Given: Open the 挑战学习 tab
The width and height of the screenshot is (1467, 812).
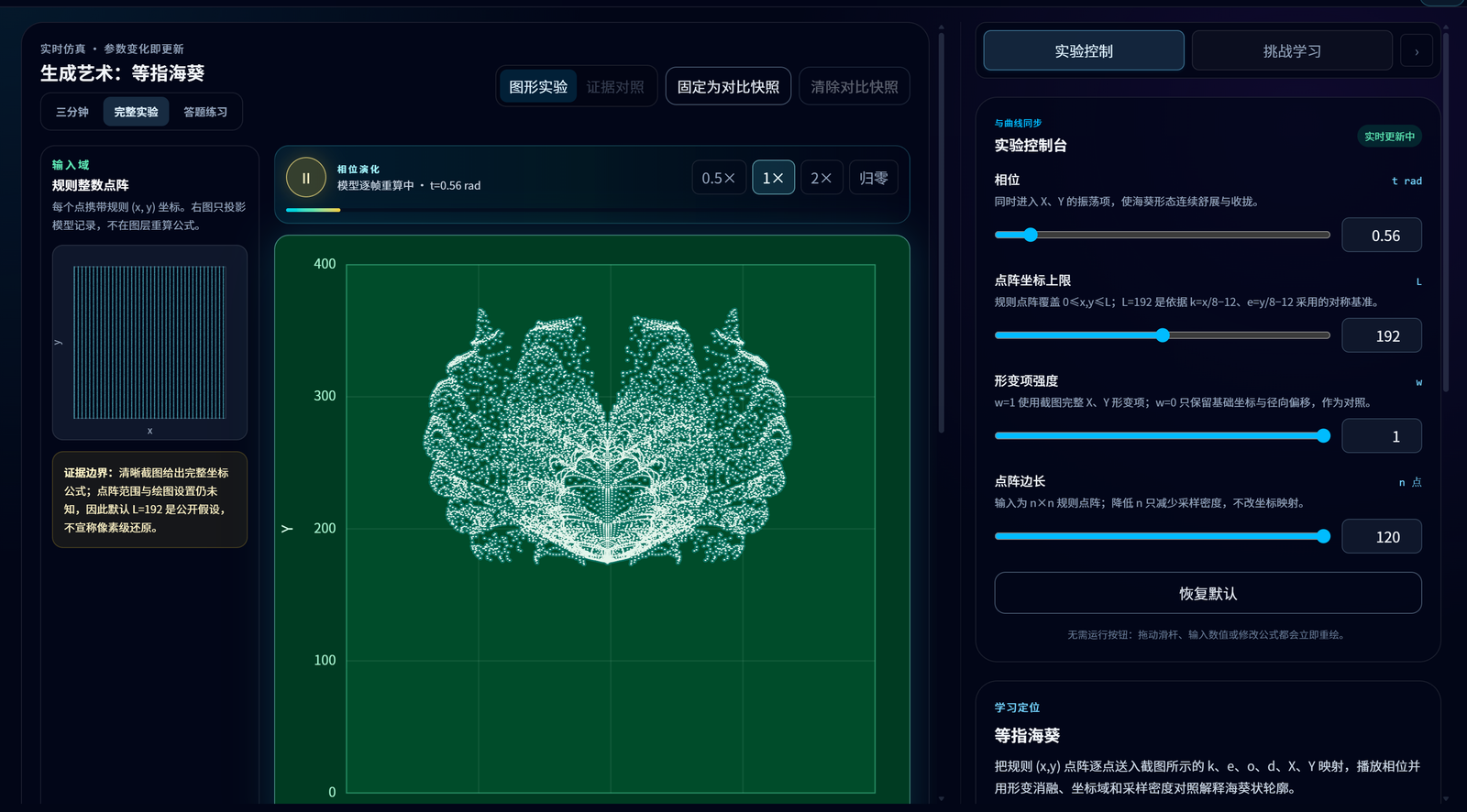Looking at the screenshot, I should [x=1292, y=51].
